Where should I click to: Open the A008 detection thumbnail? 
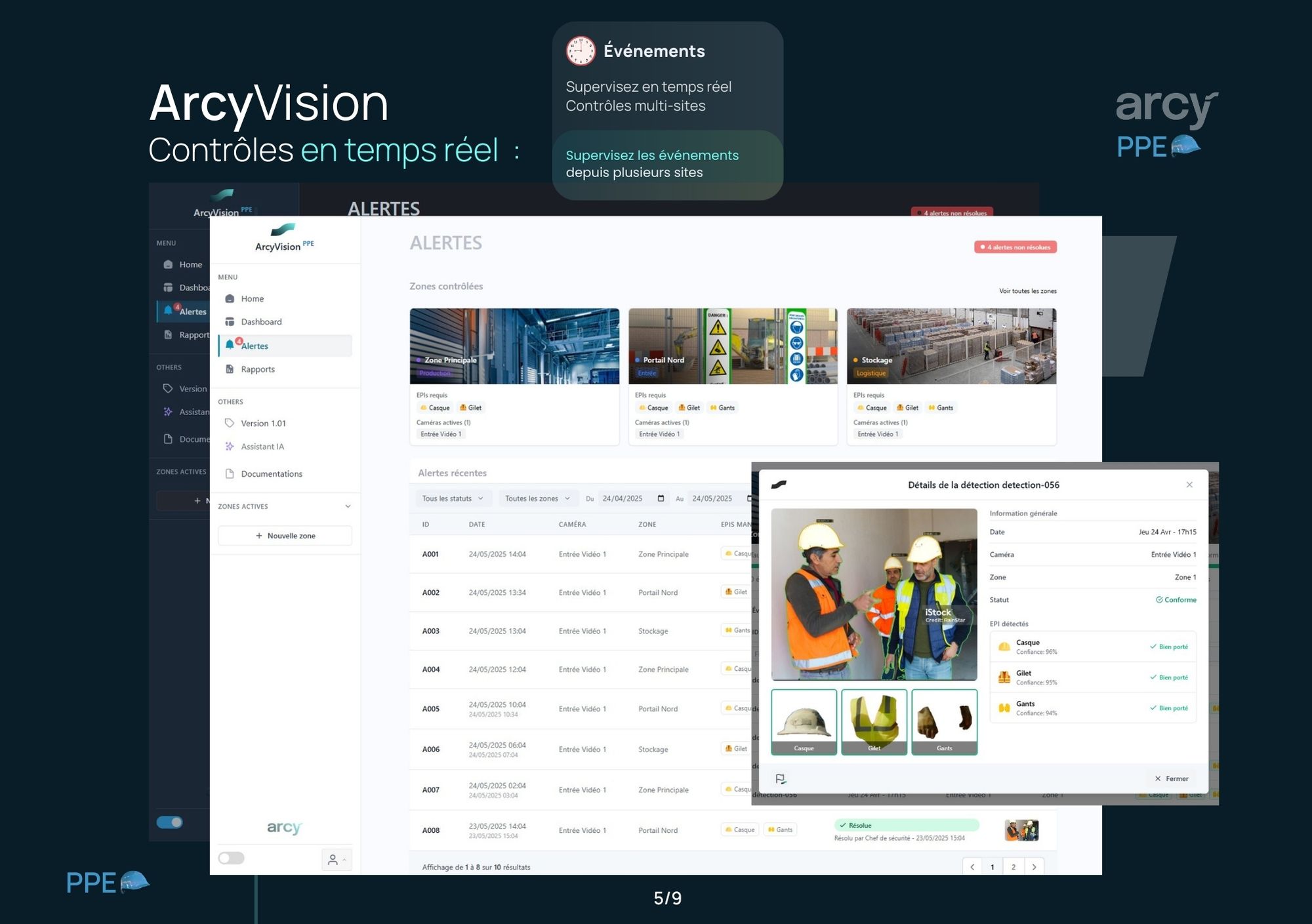tap(1021, 830)
